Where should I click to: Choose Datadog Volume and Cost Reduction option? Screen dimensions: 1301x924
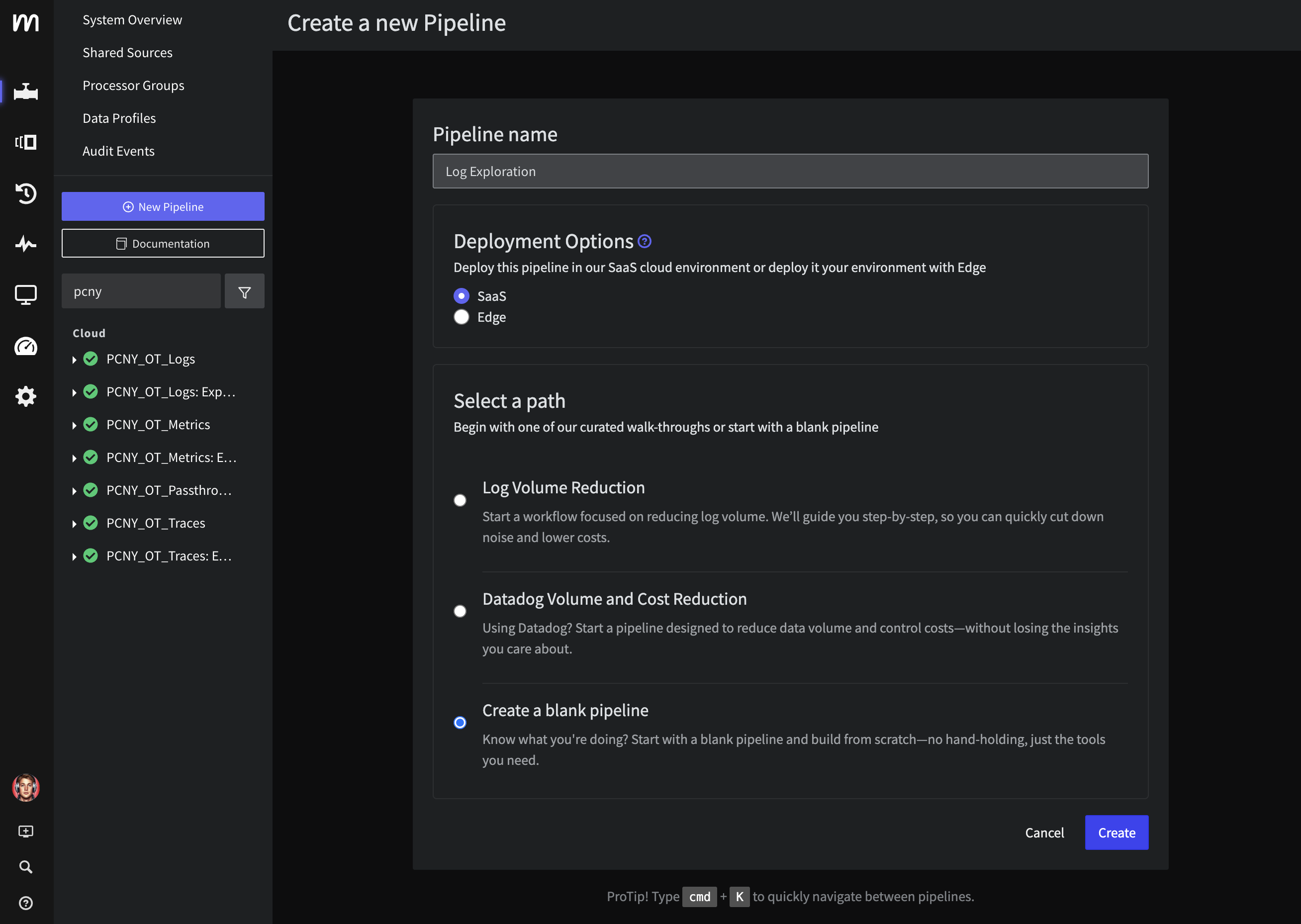point(460,611)
